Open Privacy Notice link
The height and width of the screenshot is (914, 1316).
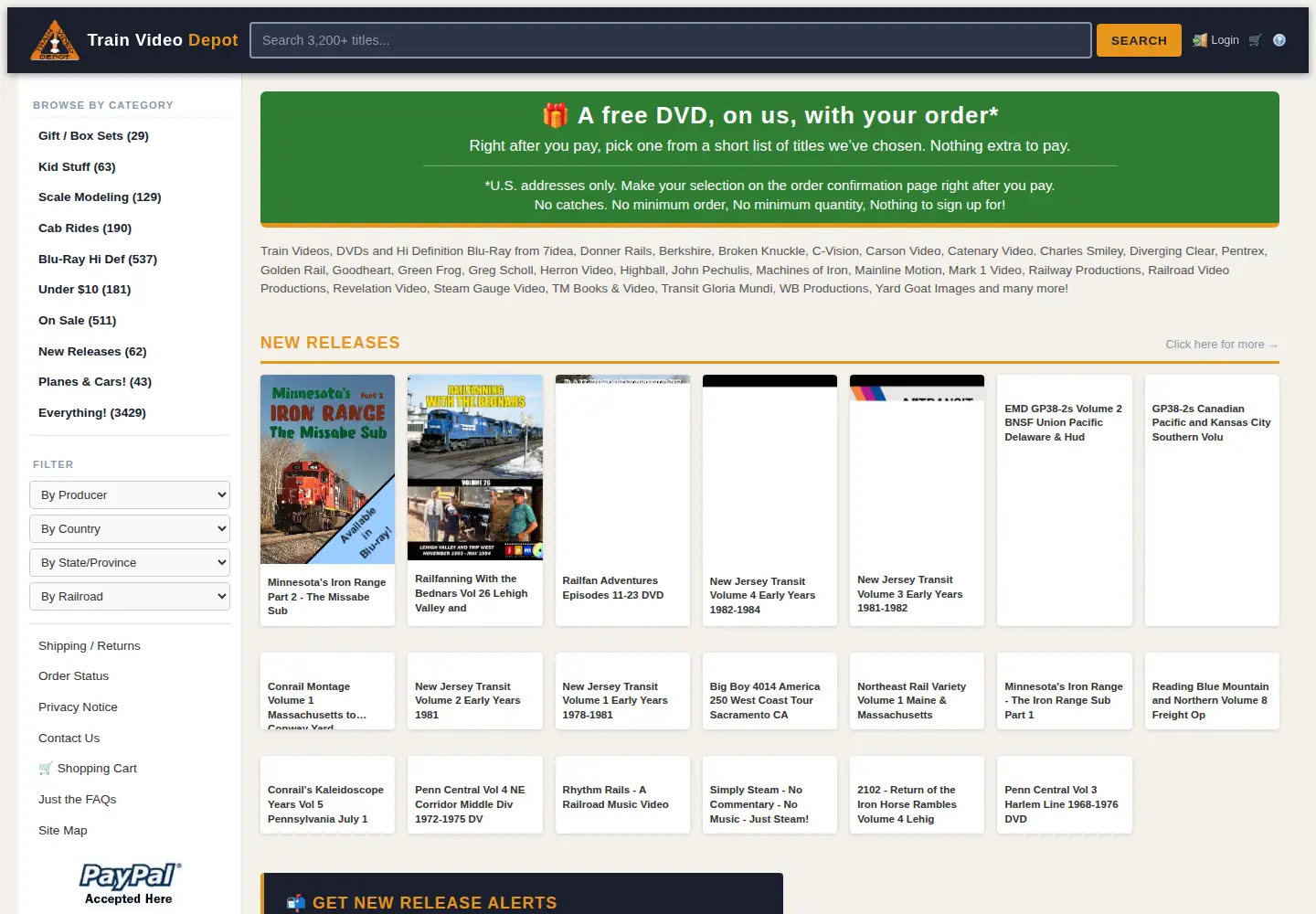[78, 707]
